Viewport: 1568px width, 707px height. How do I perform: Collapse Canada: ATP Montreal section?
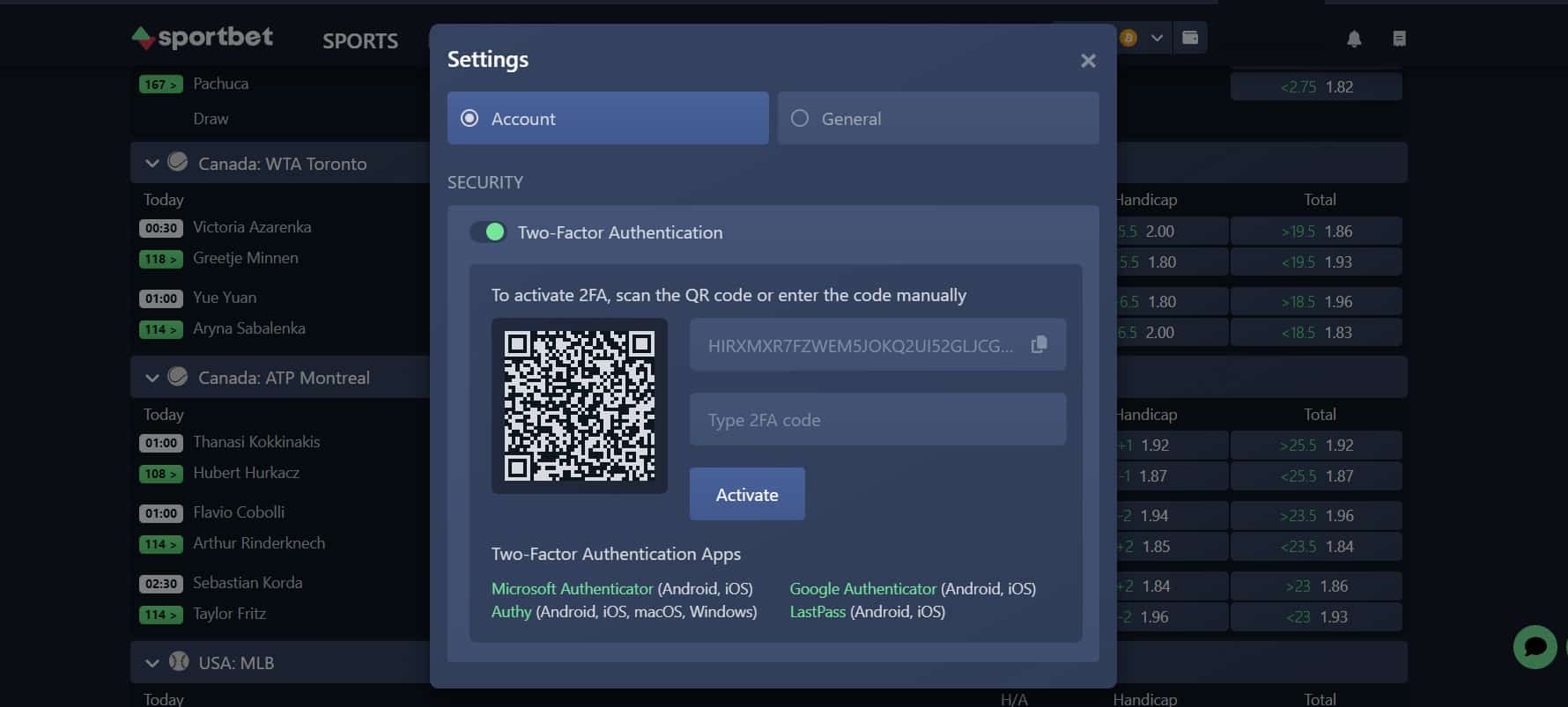coord(152,378)
